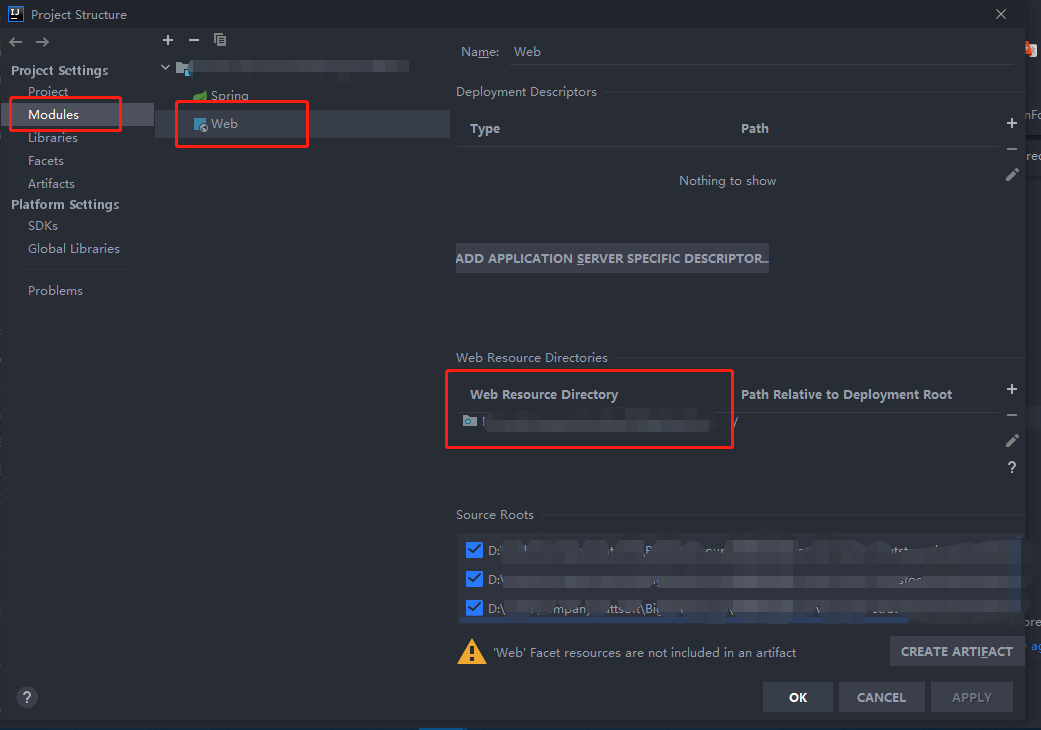Click the IntelliJ logo in title bar

coord(16,14)
